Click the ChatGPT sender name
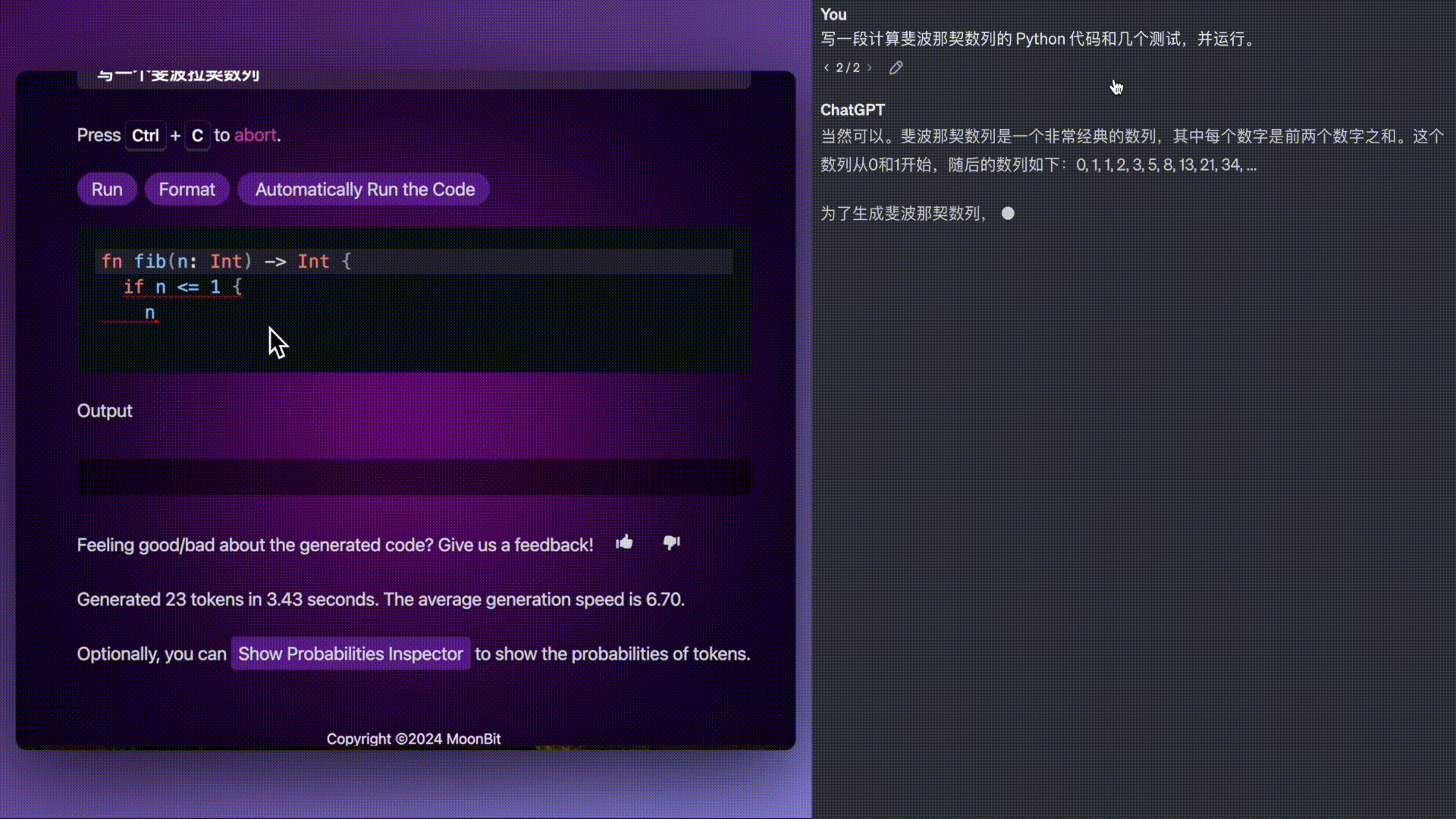Screen dimensions: 1456x819 click(852, 110)
